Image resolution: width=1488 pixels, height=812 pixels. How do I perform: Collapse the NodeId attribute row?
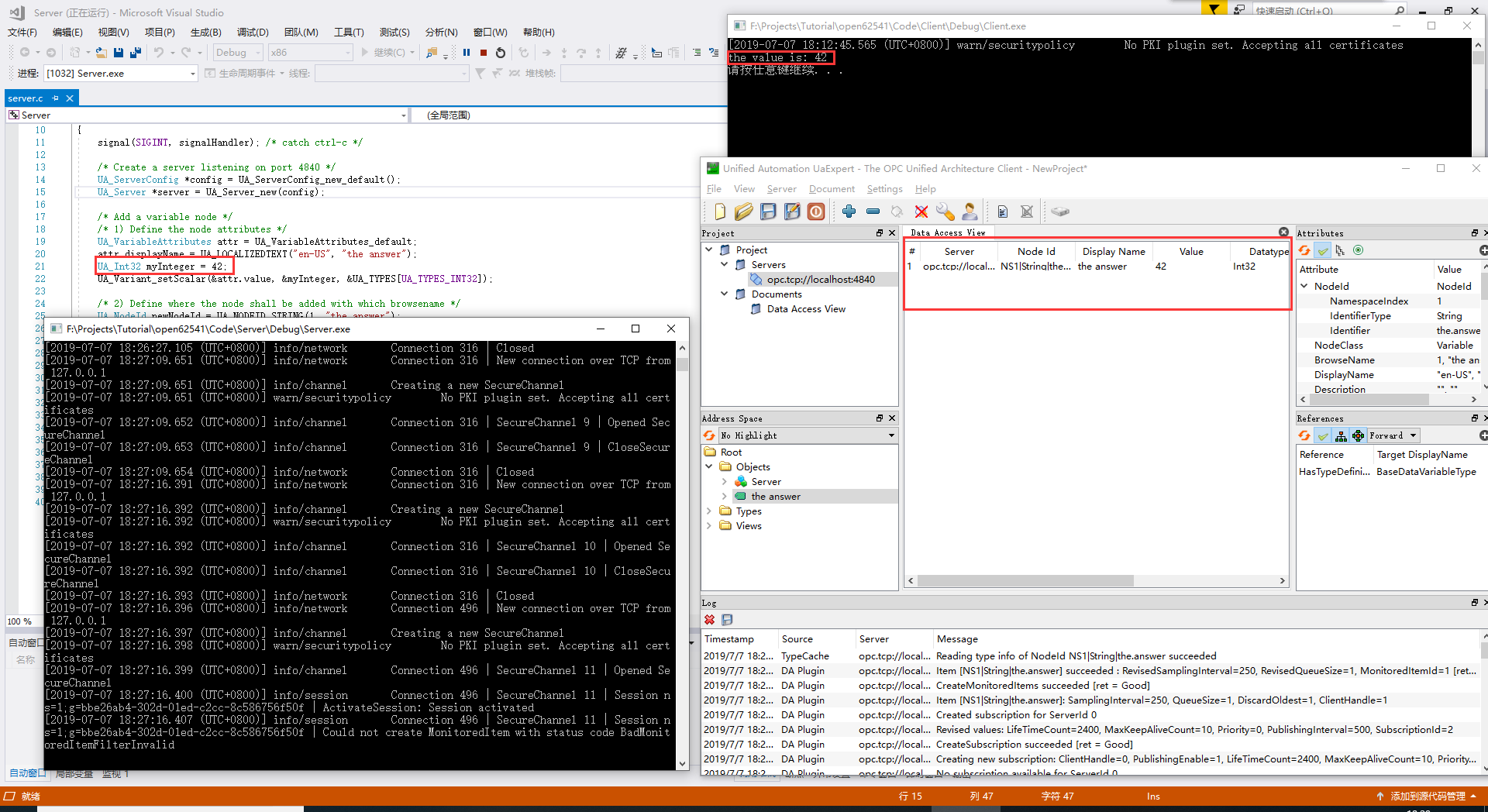point(1304,286)
